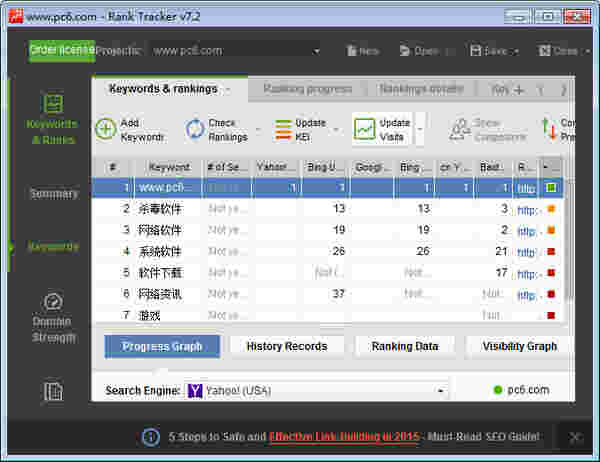Click the orange swatch in 杀毒软件 row
Viewport: 600px width, 462px height.
[x=551, y=209]
